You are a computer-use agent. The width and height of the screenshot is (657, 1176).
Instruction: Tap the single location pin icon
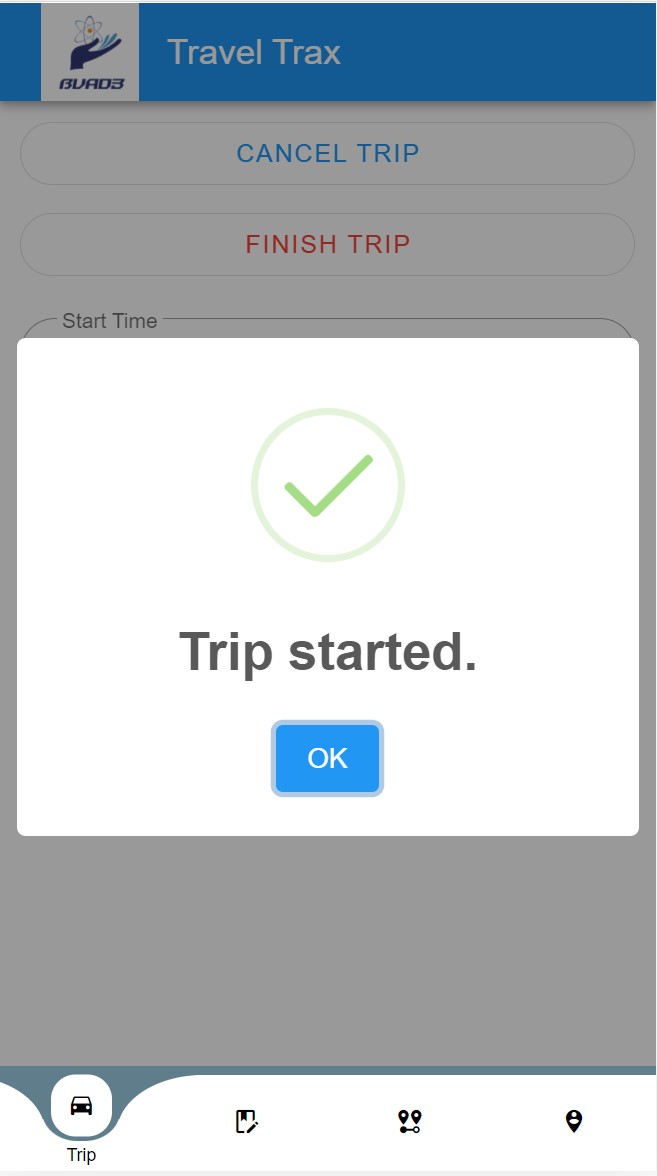click(x=573, y=1121)
